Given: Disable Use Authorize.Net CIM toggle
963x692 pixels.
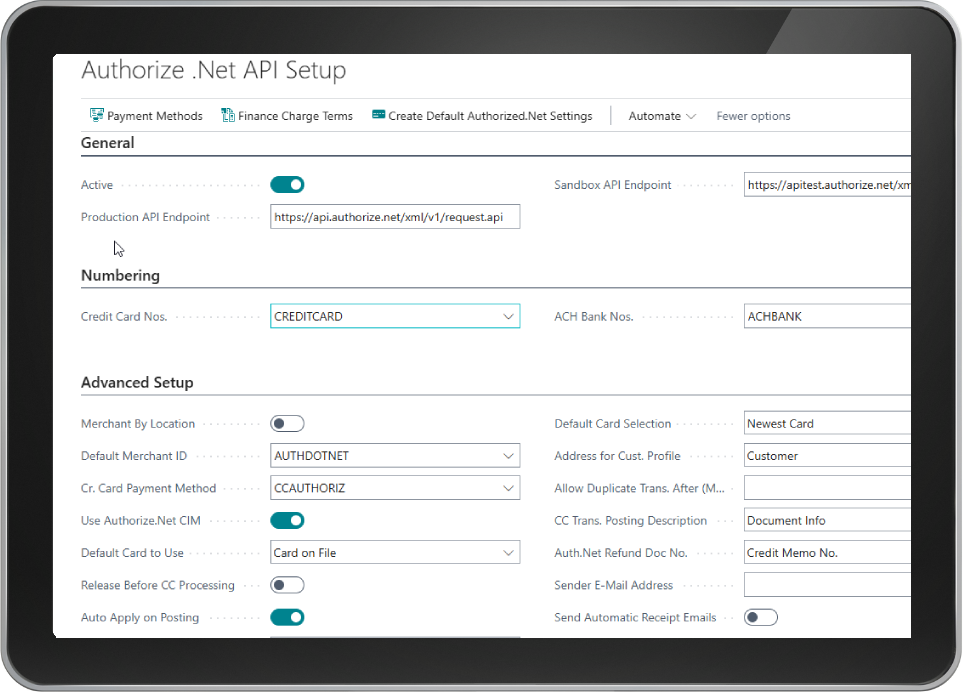Looking at the screenshot, I should [x=287, y=521].
